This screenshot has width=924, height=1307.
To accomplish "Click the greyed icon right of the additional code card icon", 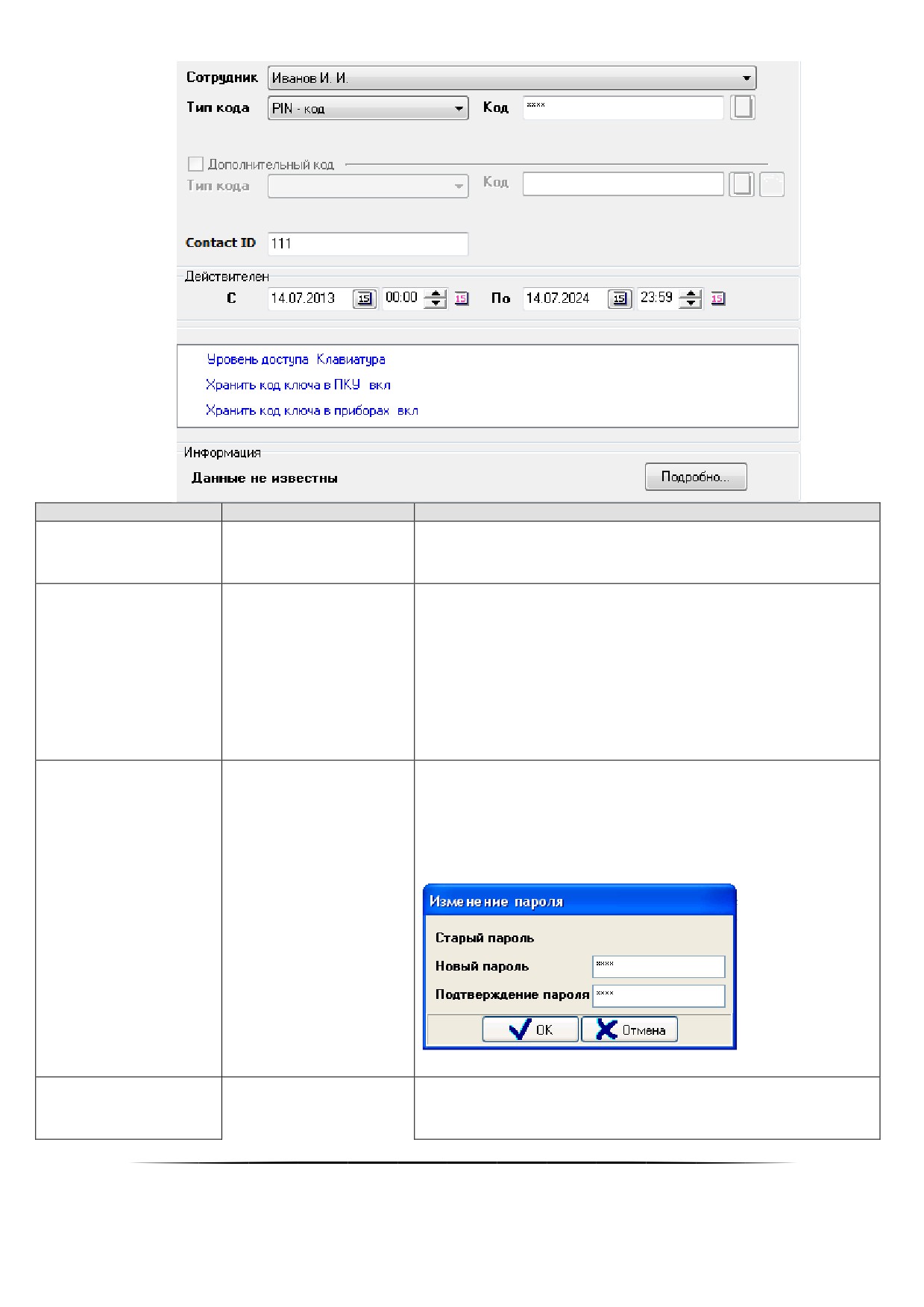I will (x=772, y=184).
